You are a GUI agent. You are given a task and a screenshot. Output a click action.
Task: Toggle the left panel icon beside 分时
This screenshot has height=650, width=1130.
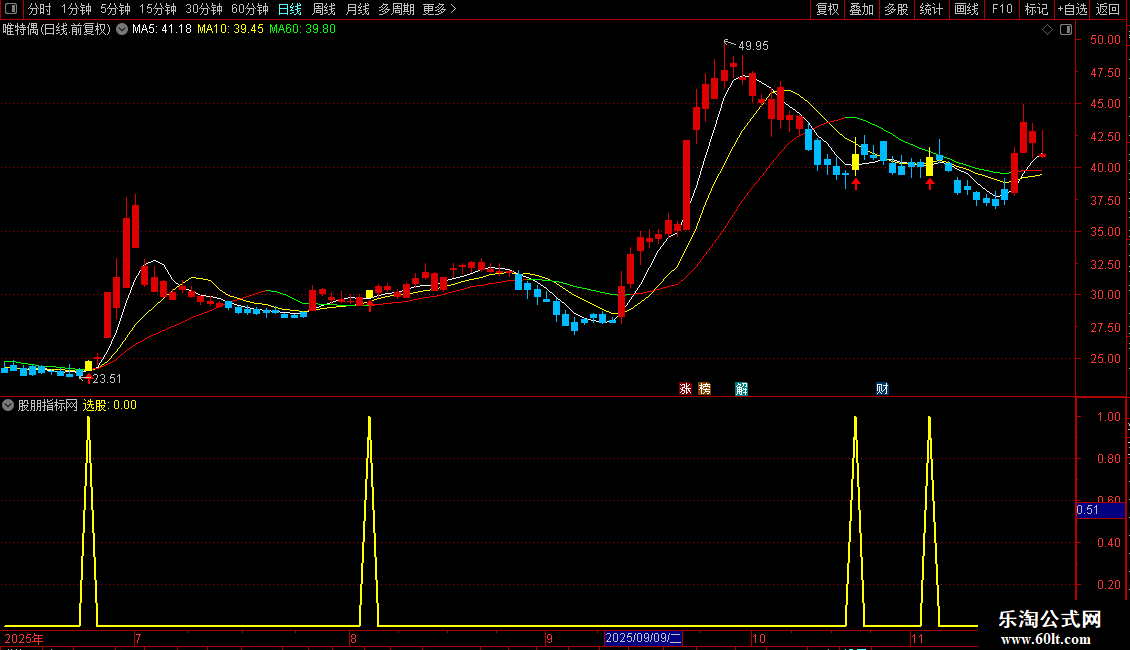[11, 9]
